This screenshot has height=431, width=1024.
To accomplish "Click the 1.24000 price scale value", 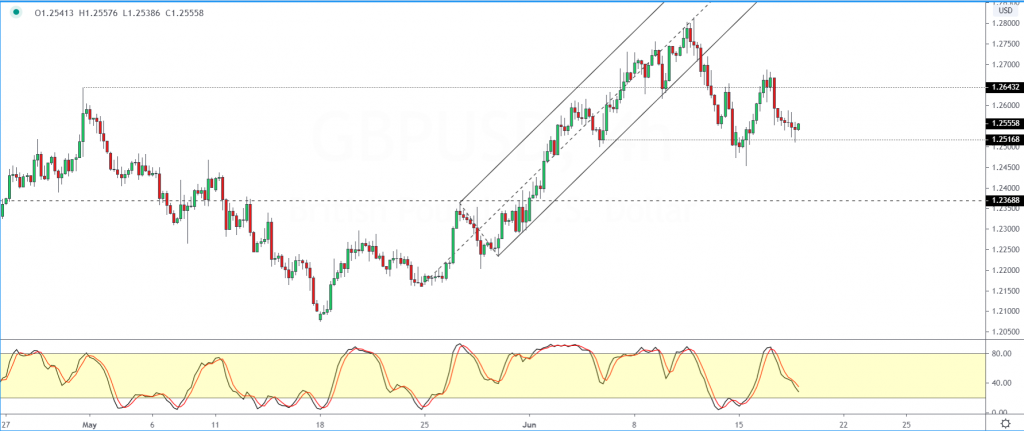I will 1005,188.
